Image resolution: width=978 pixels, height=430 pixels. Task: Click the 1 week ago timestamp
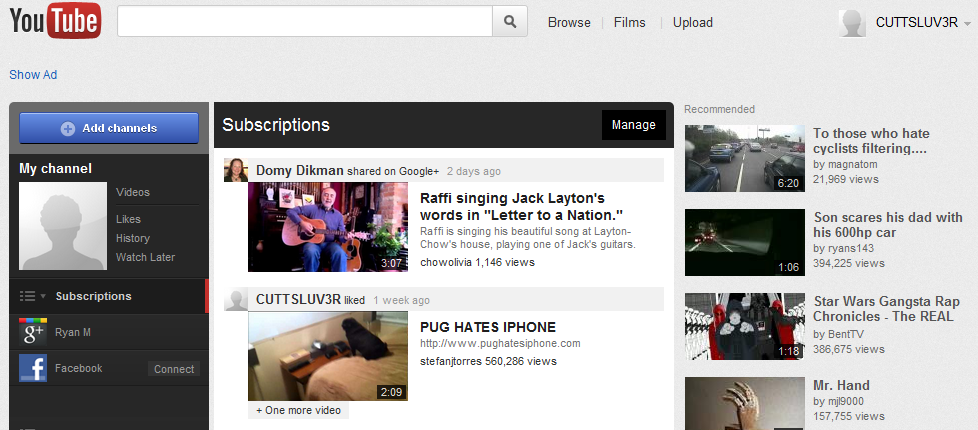402,300
